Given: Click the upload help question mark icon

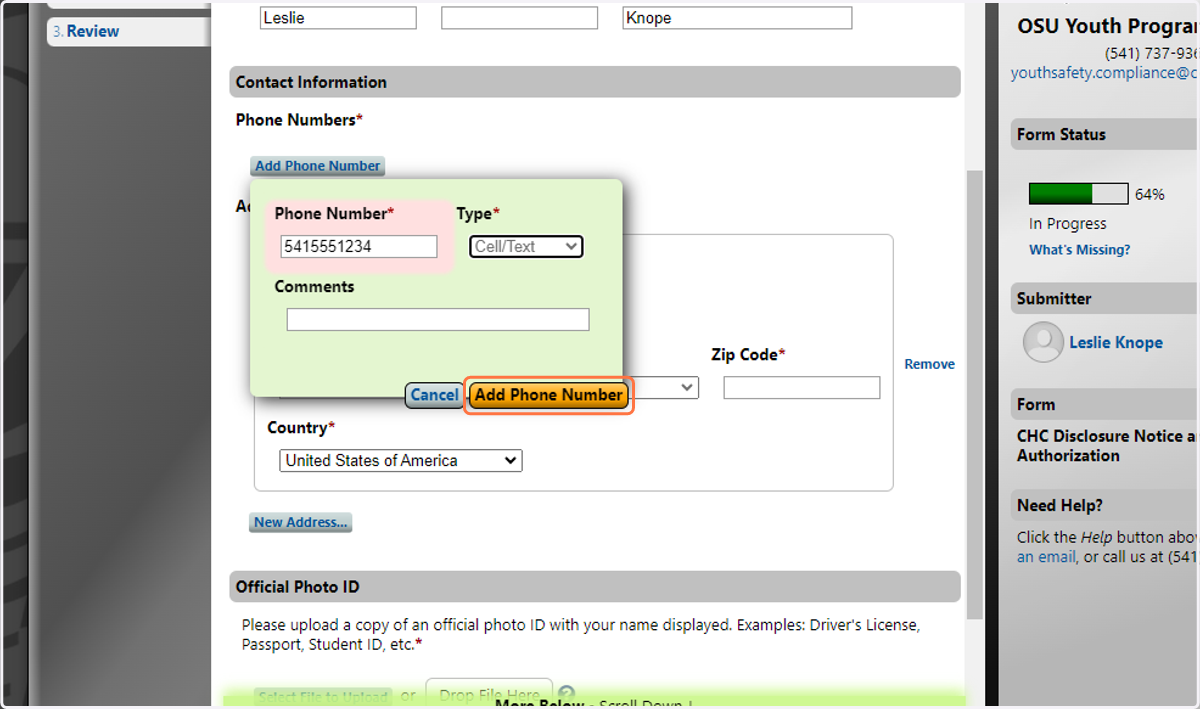Looking at the screenshot, I should 567,694.
